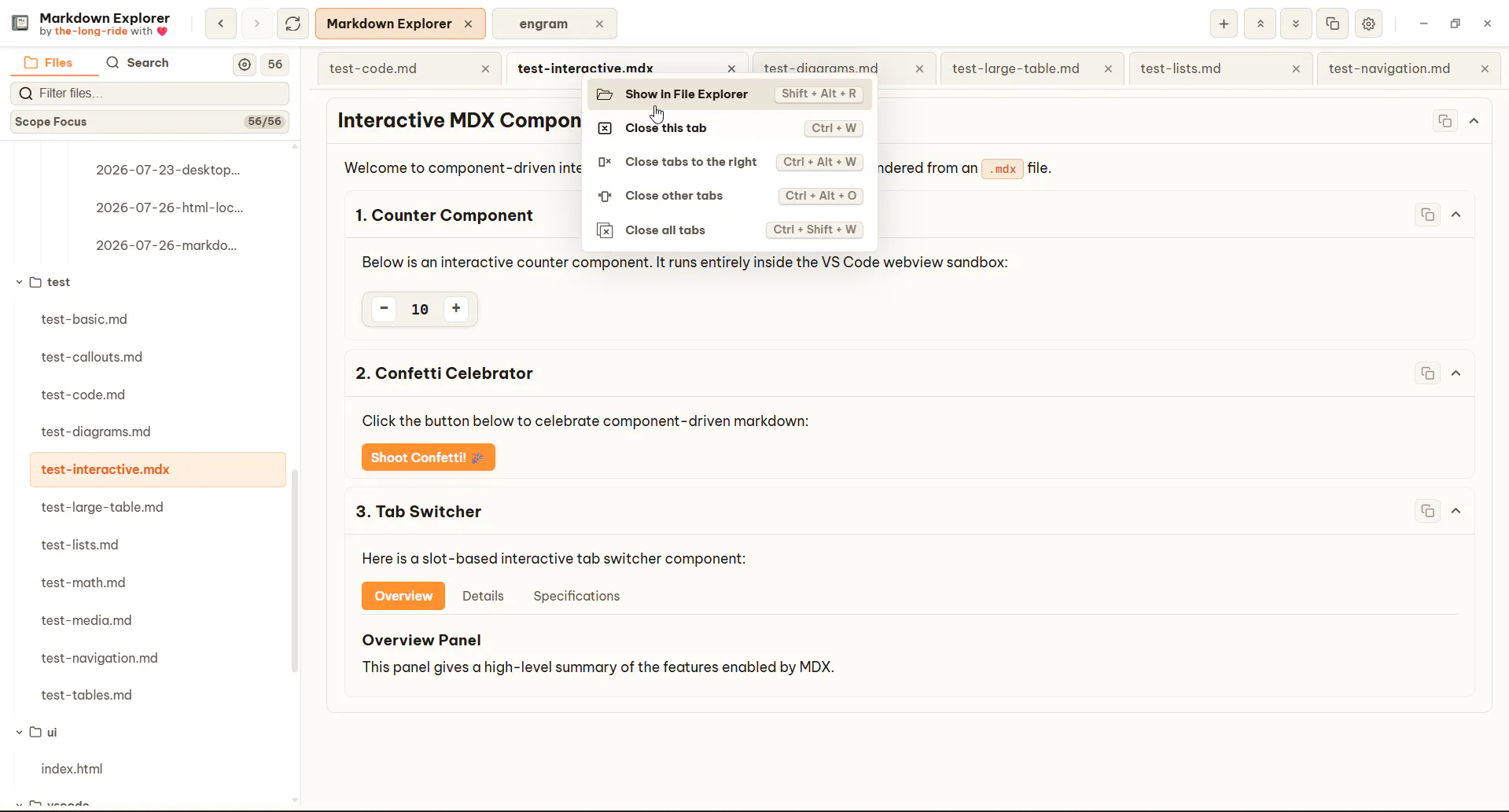This screenshot has height=812, width=1509.
Task: Click the Scope Focus bar
Action: tap(149, 122)
